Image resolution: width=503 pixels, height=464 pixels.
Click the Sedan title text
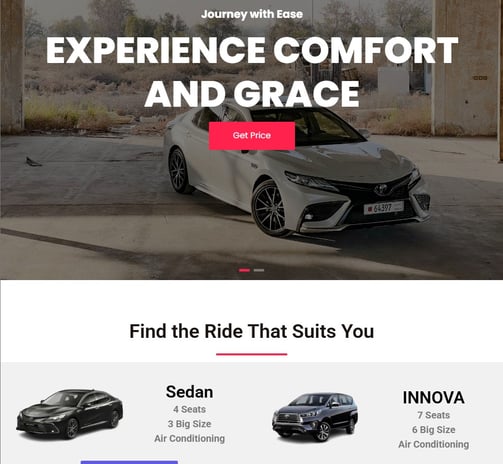coord(189,392)
